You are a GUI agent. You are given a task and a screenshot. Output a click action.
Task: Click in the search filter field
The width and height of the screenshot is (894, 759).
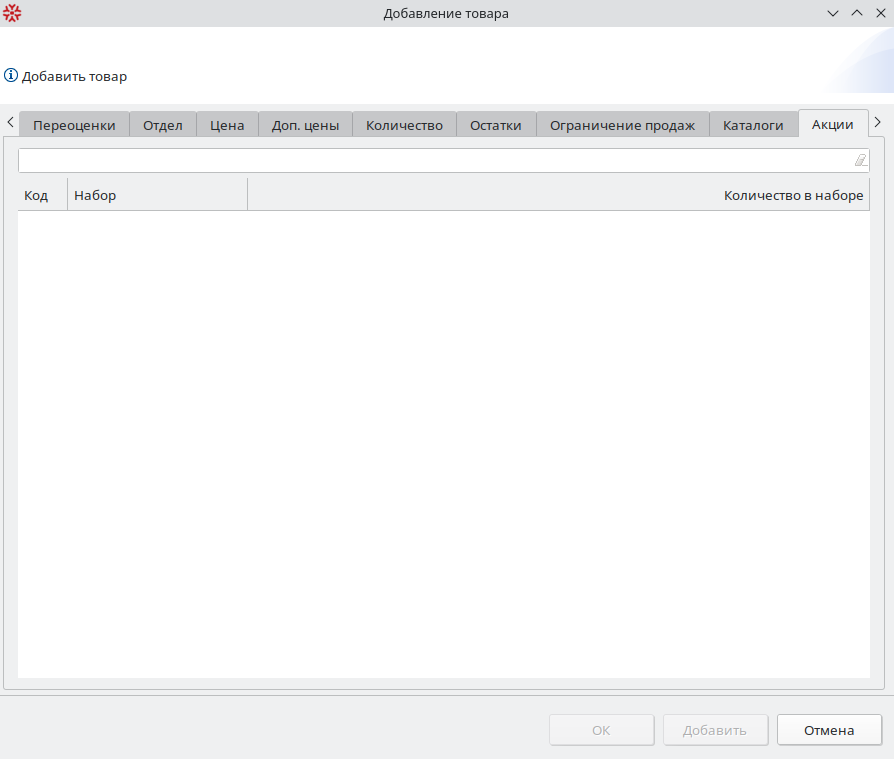point(430,160)
